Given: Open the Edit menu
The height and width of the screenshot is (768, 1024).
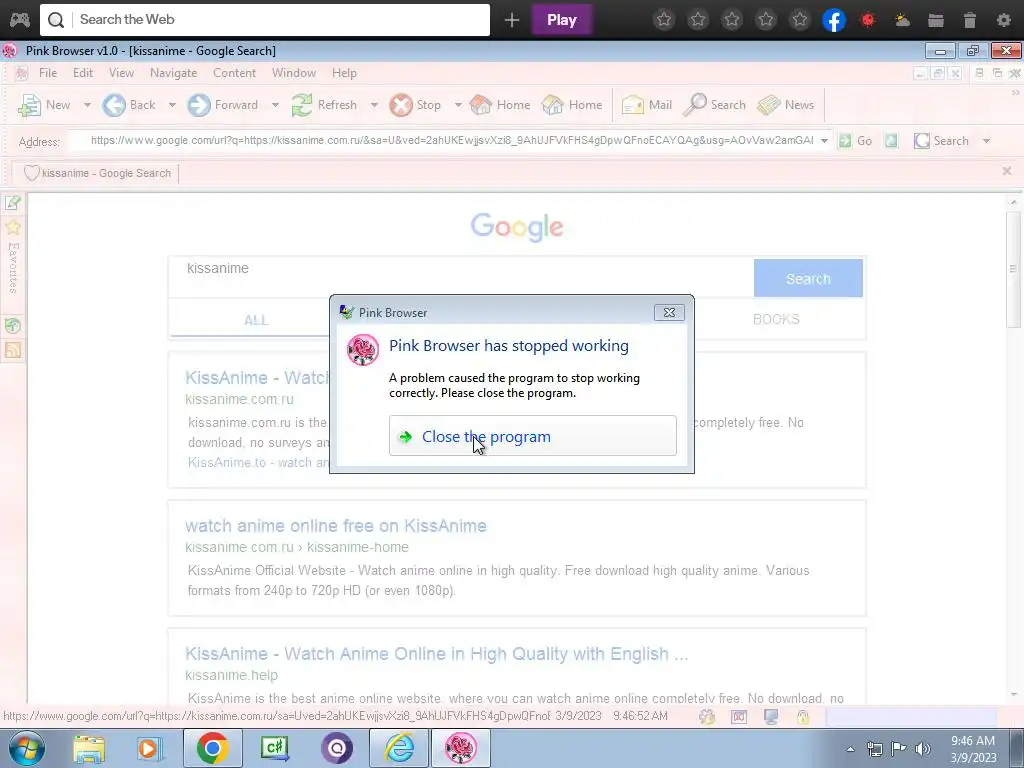Looking at the screenshot, I should (x=83, y=72).
